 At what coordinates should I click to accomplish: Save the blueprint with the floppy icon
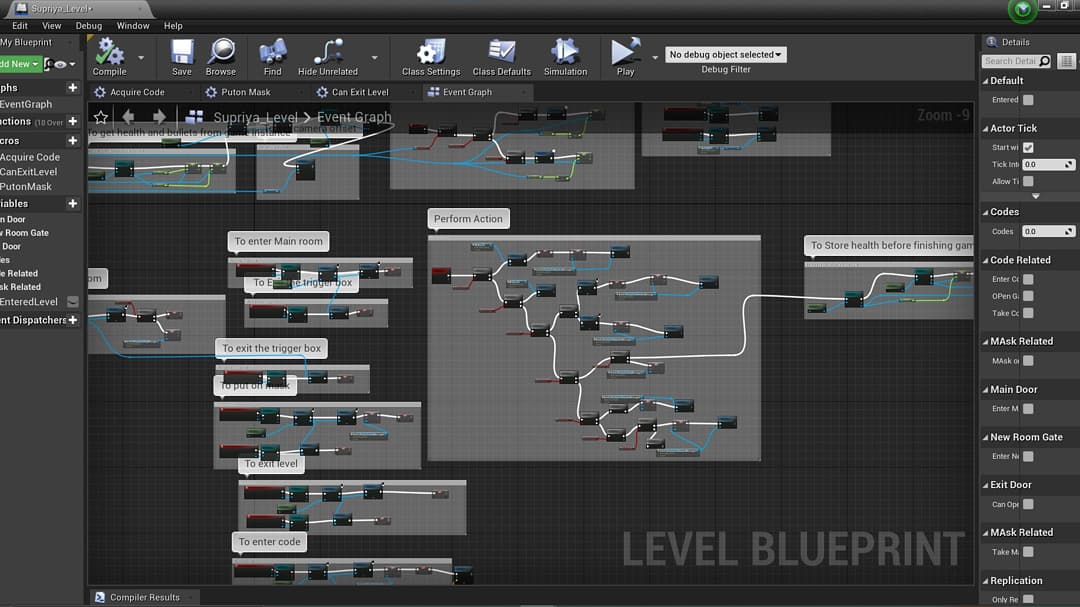click(x=182, y=56)
